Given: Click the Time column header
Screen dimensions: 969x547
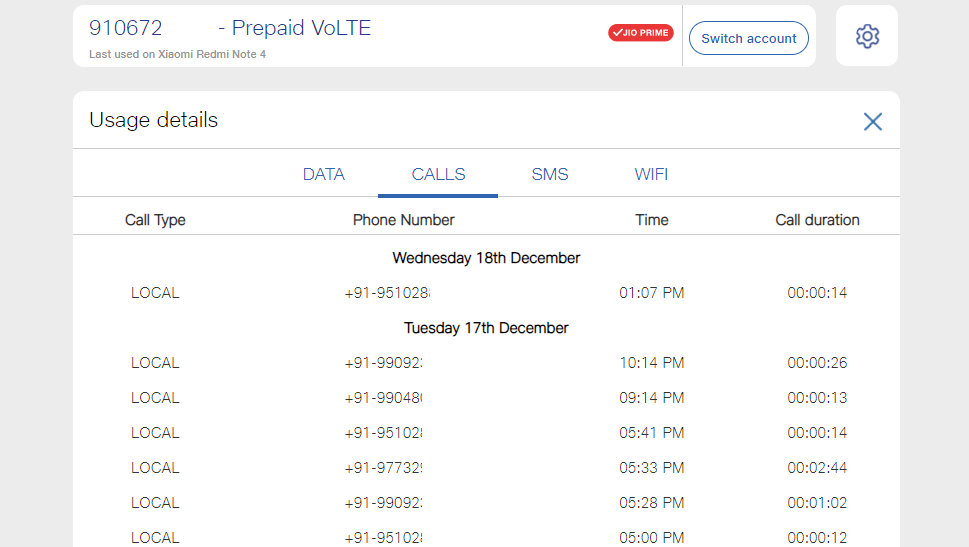Looking at the screenshot, I should (x=652, y=220).
